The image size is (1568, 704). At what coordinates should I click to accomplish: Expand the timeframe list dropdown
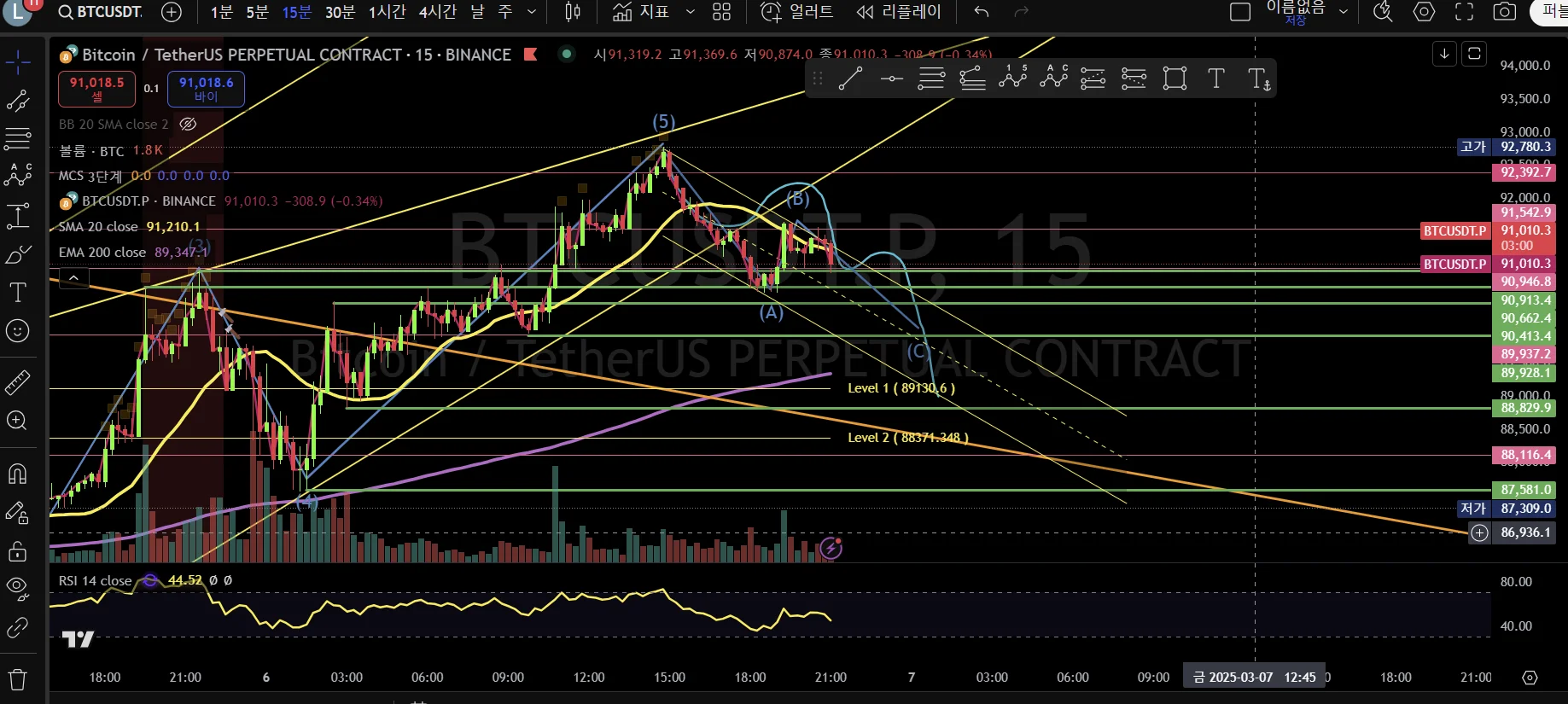tap(532, 12)
